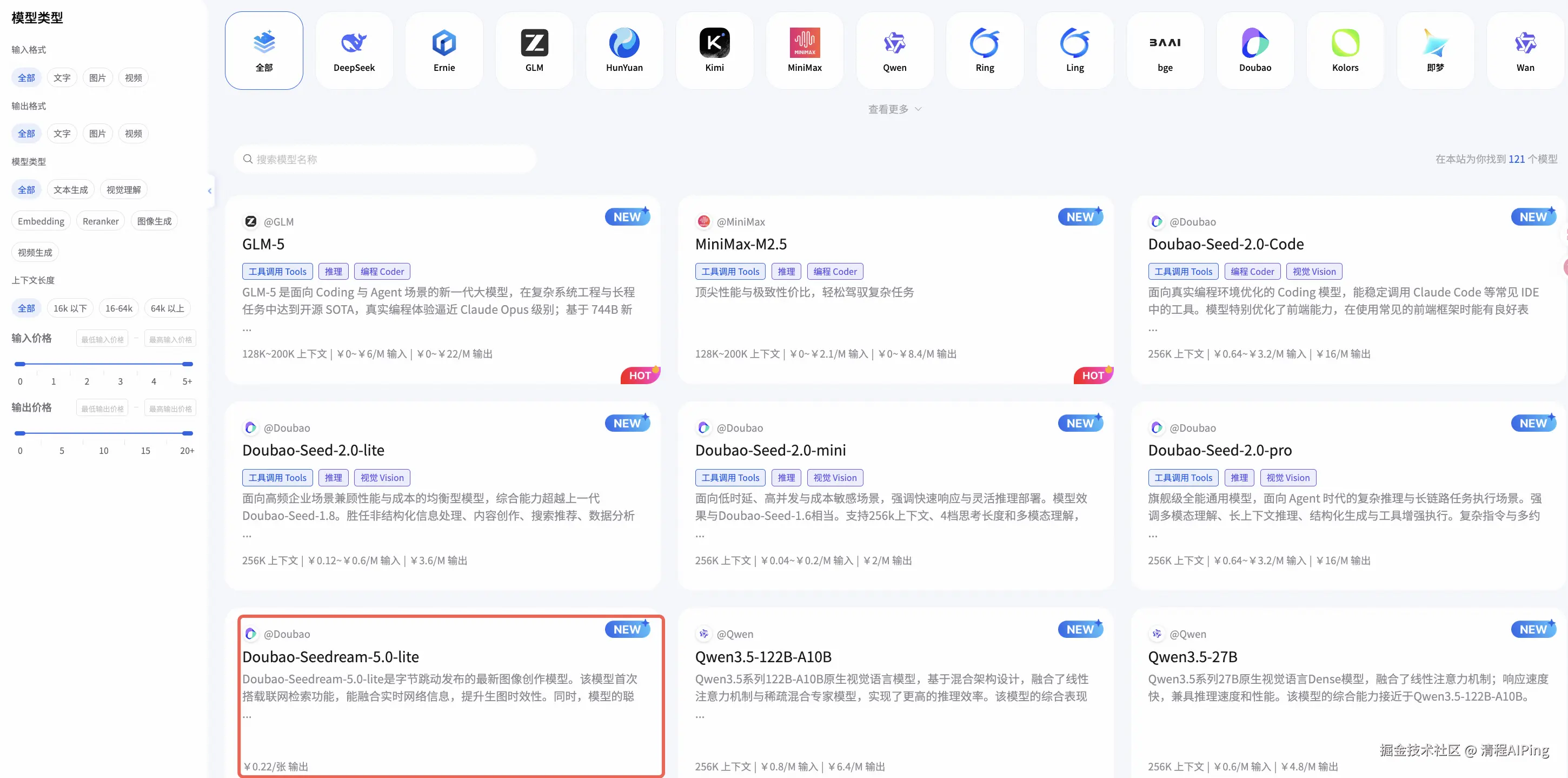Screen dimensions: 1568x778
Task: Collapse the left filter sidebar arrow
Action: (x=210, y=190)
